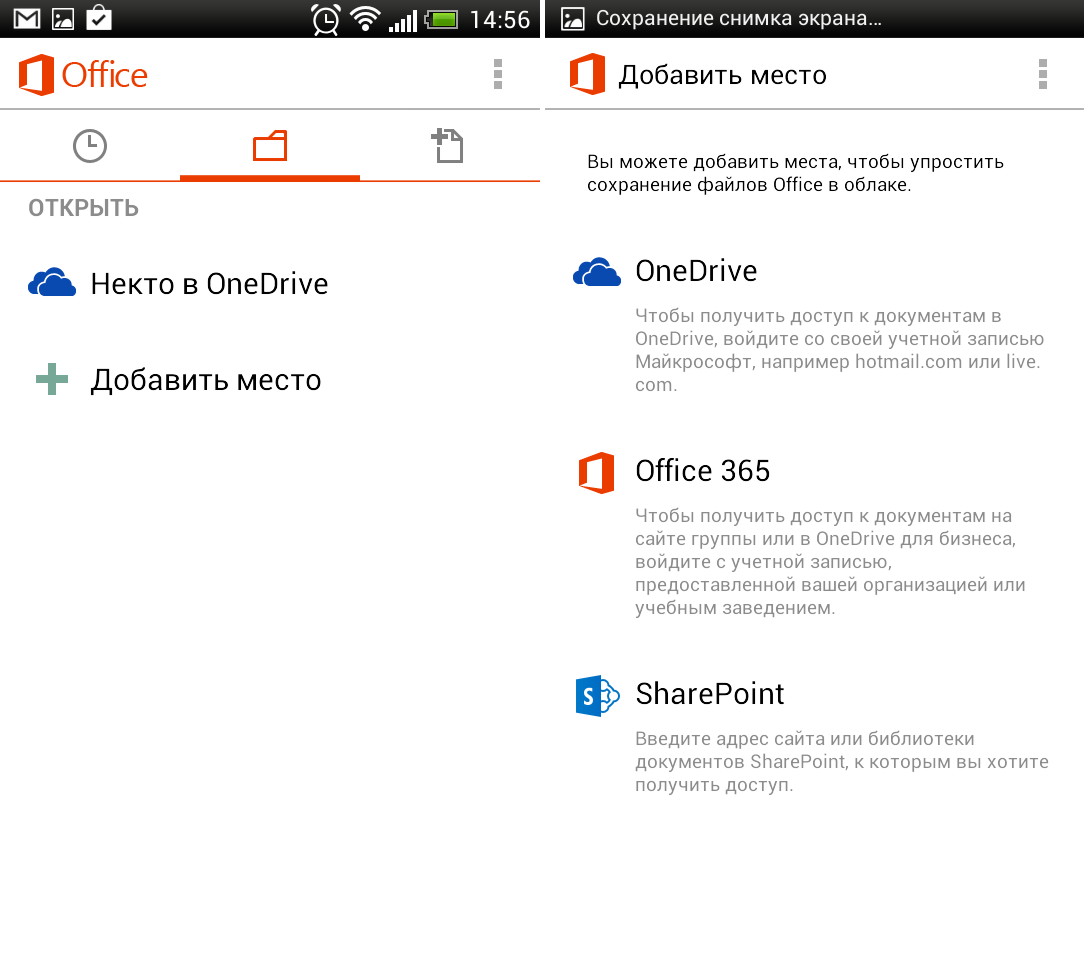The height and width of the screenshot is (960, 1084).
Task: Tap the signal strength status icon
Action: 402,21
